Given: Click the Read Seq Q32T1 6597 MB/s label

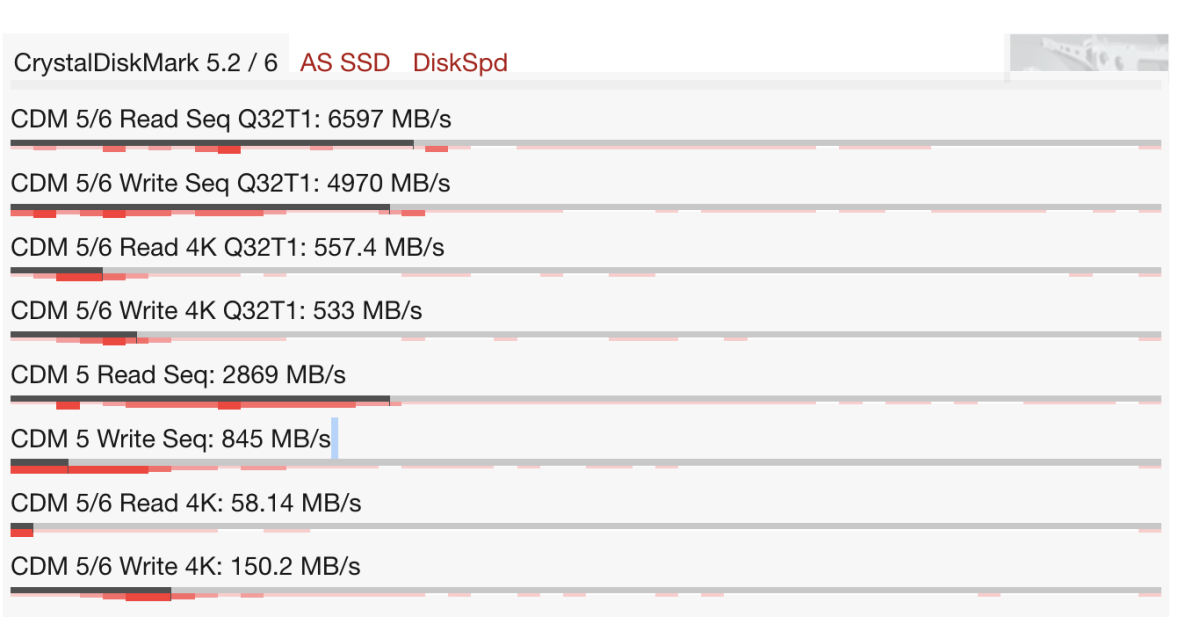Looking at the screenshot, I should click(x=231, y=120).
